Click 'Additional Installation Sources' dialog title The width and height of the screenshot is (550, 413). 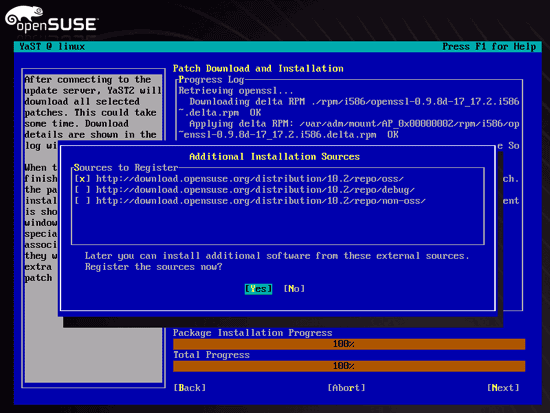[274, 157]
